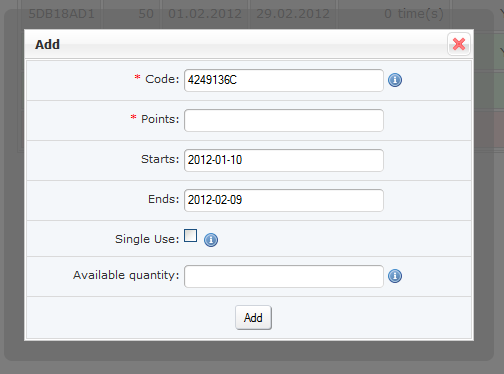Focus the Available quantity input box
Viewport: 504px width, 374px height.
(x=284, y=276)
